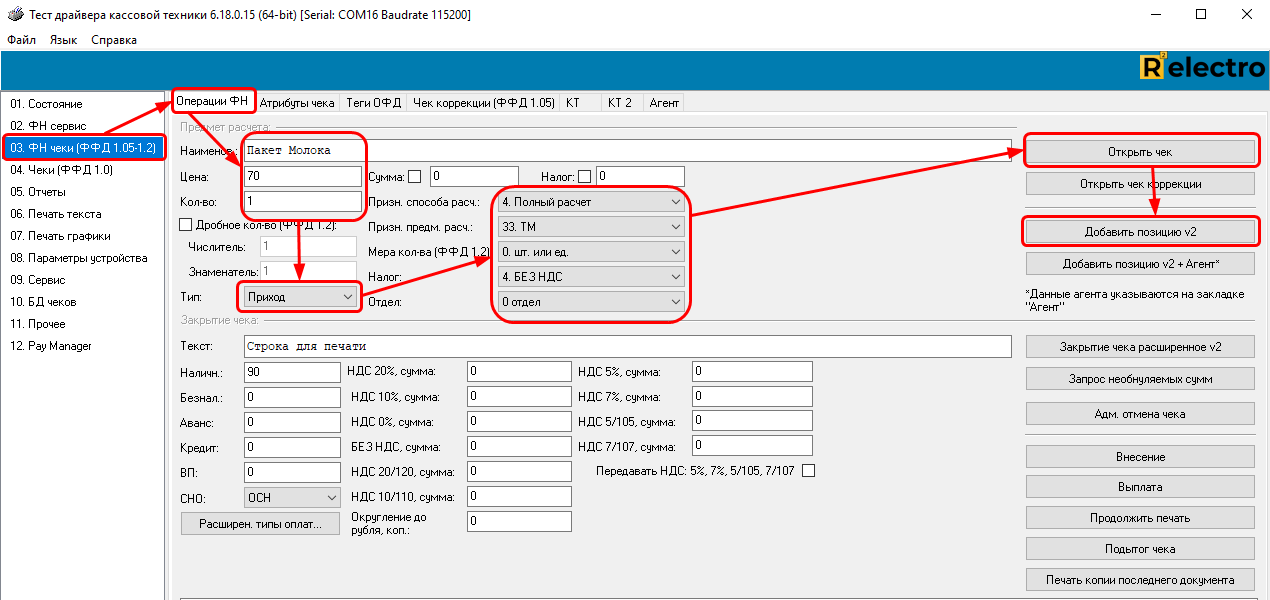The image size is (1270, 600).
Task: Click Добавить позицию v2 button
Action: pos(1140,232)
